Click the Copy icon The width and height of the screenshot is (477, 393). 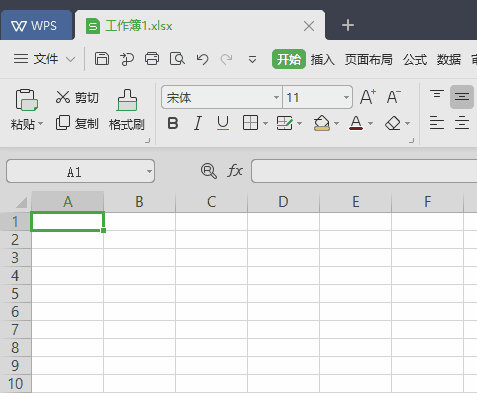[63, 123]
